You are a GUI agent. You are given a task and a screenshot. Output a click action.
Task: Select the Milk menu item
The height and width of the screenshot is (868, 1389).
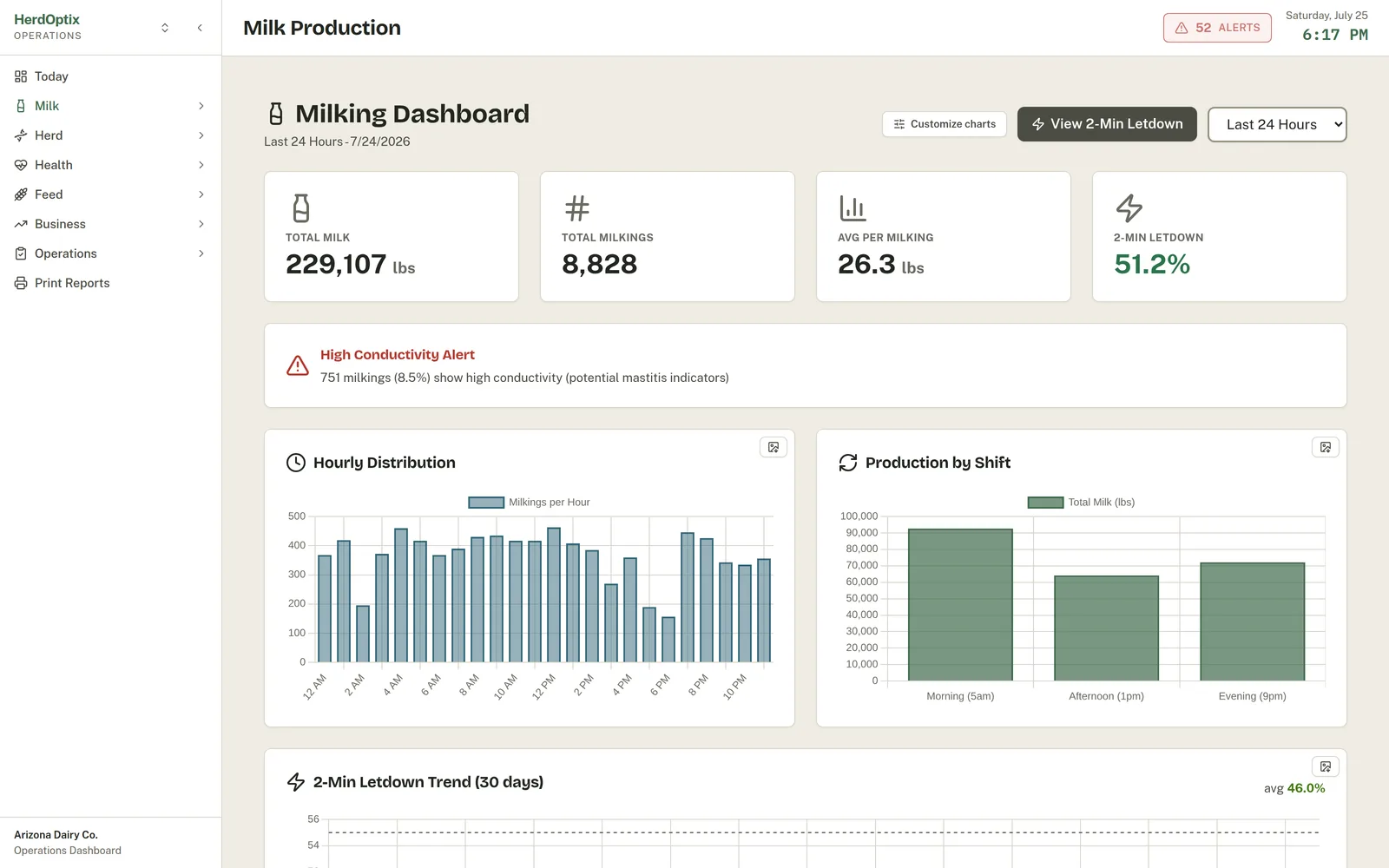[111, 106]
